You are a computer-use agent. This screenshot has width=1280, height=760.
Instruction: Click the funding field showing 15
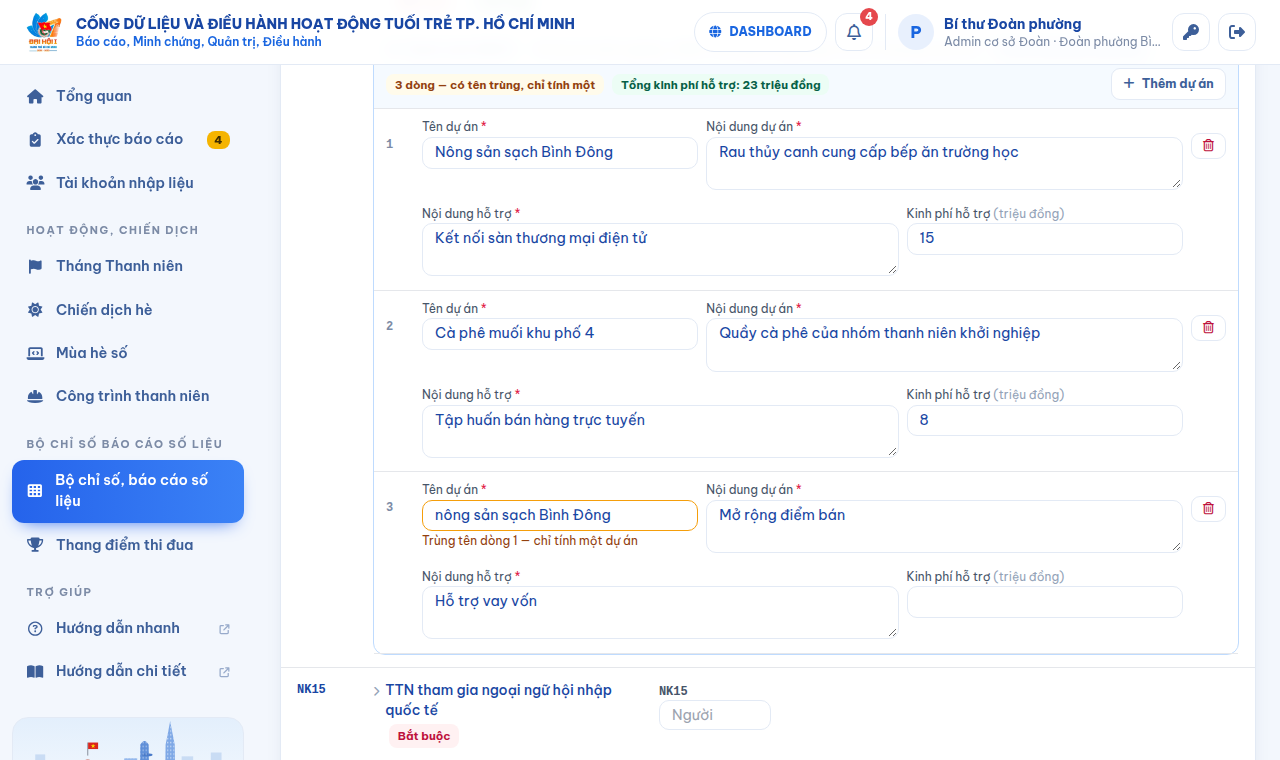tap(1044, 239)
